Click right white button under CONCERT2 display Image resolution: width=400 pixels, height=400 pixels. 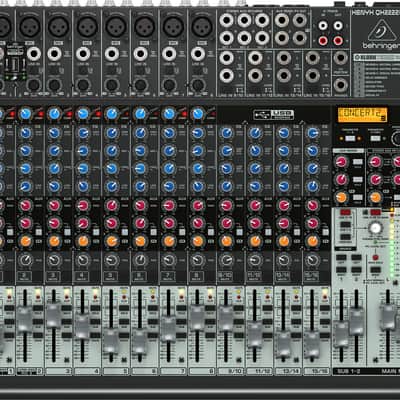click(x=376, y=138)
